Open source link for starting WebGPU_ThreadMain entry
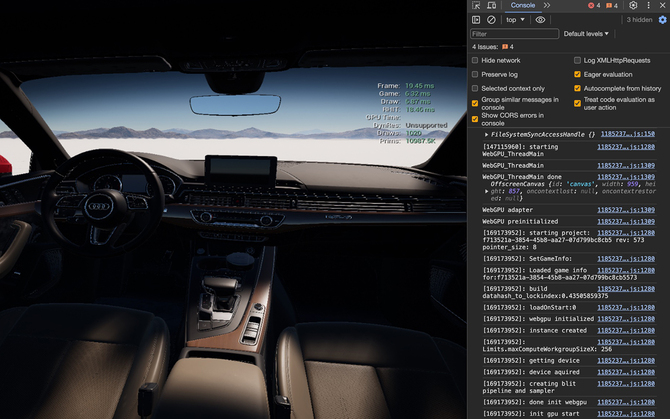The width and height of the screenshot is (670, 419). click(626, 147)
